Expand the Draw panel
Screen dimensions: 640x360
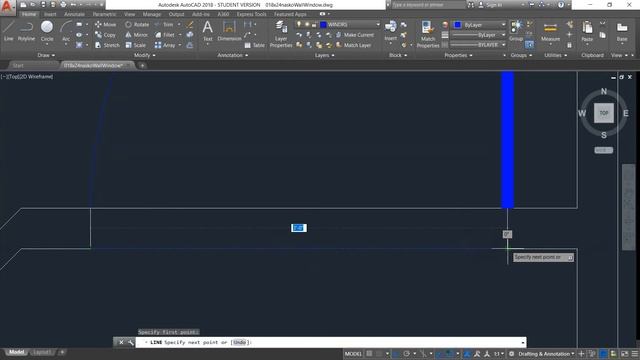click(46, 55)
